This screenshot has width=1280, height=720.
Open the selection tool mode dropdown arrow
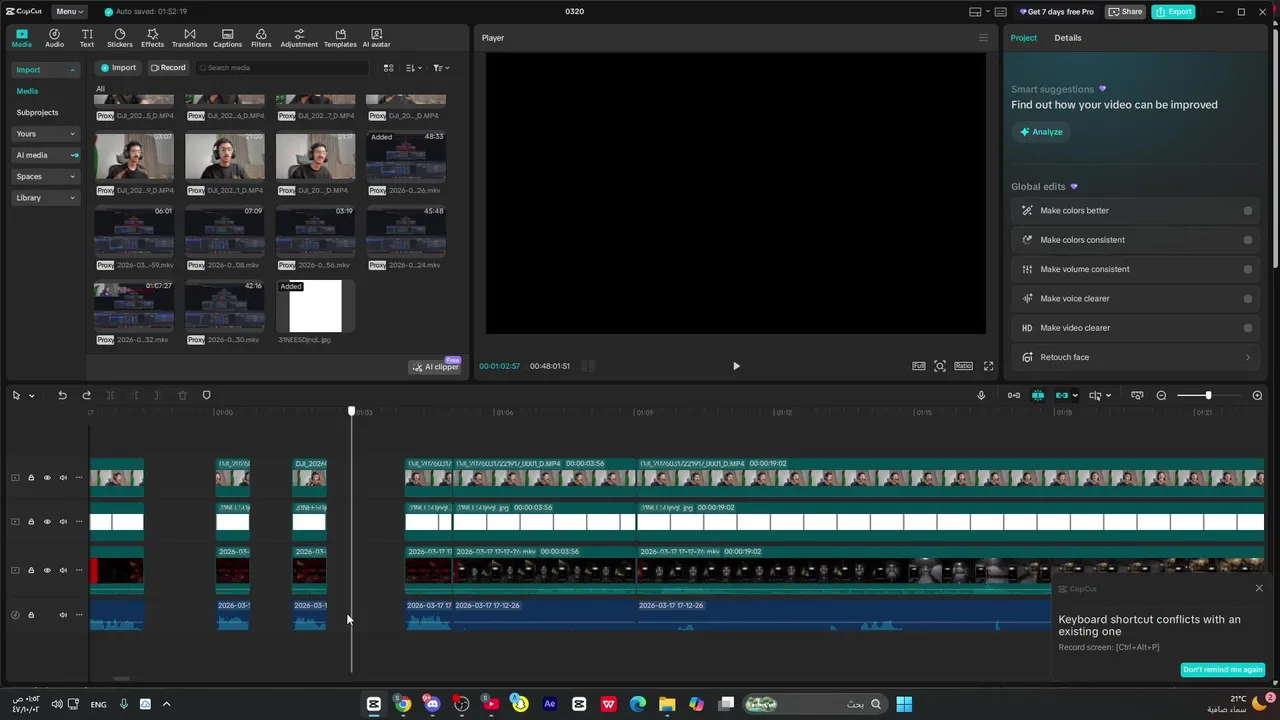[x=31, y=396]
